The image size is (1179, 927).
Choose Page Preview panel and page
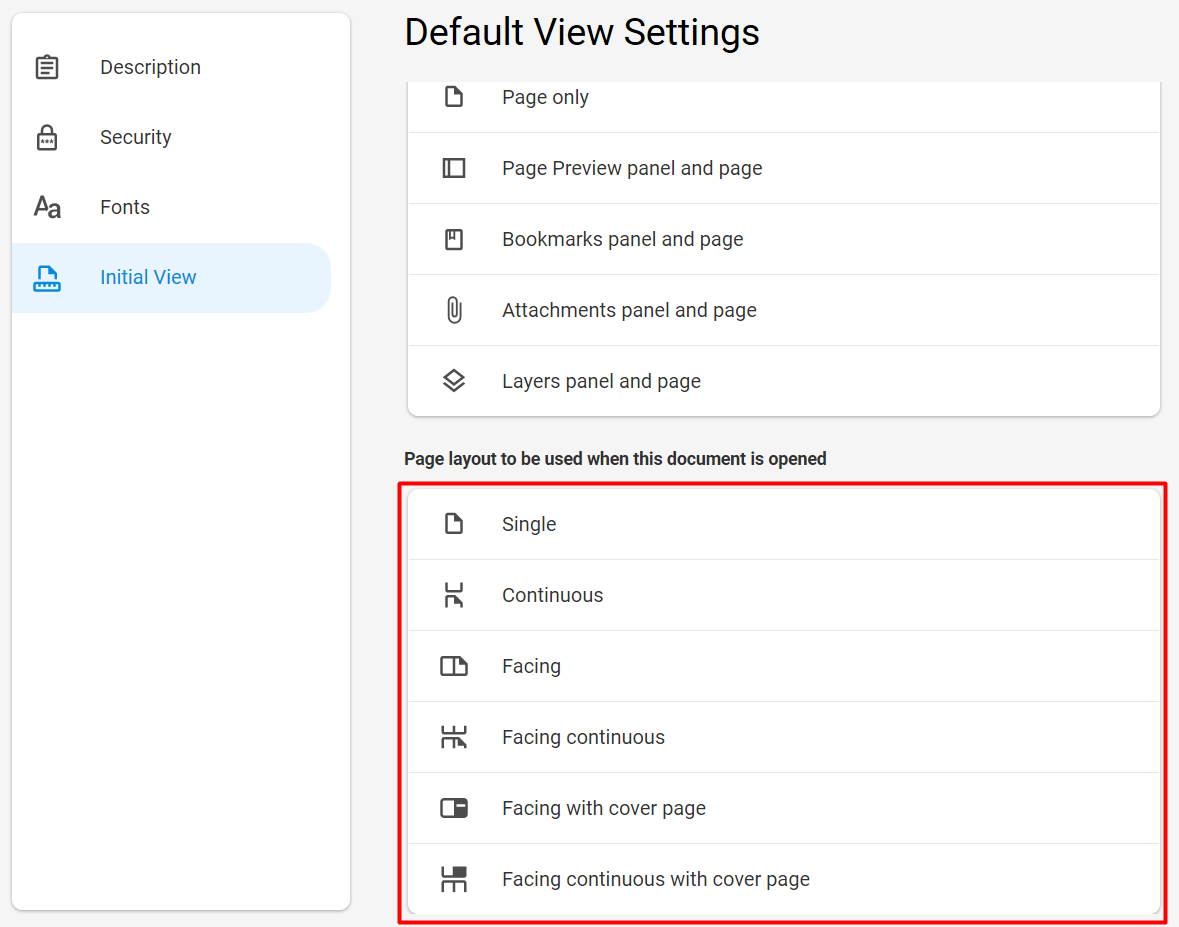[783, 168]
